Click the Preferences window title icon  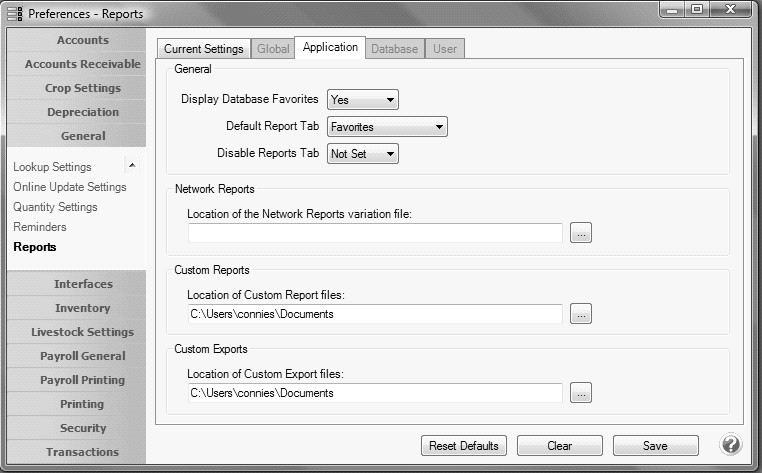(14, 14)
